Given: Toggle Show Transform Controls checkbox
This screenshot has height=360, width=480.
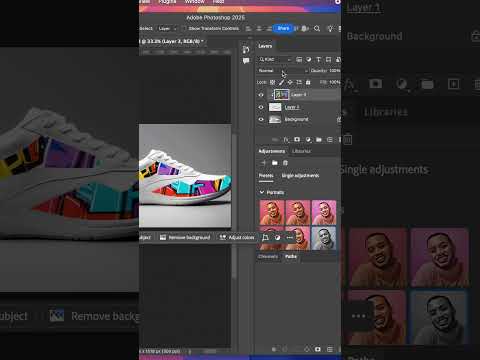Looking at the screenshot, I should [x=184, y=29].
